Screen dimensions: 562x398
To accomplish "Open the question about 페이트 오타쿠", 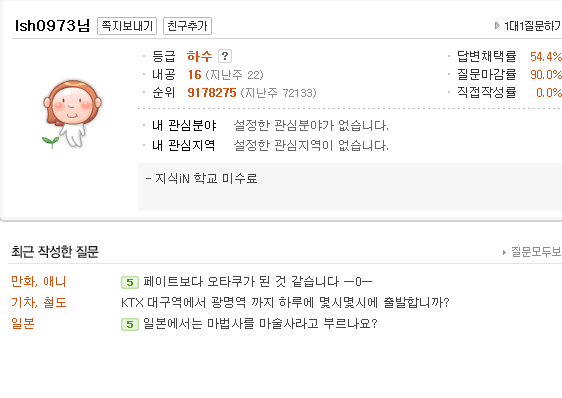I will click(x=258, y=282).
